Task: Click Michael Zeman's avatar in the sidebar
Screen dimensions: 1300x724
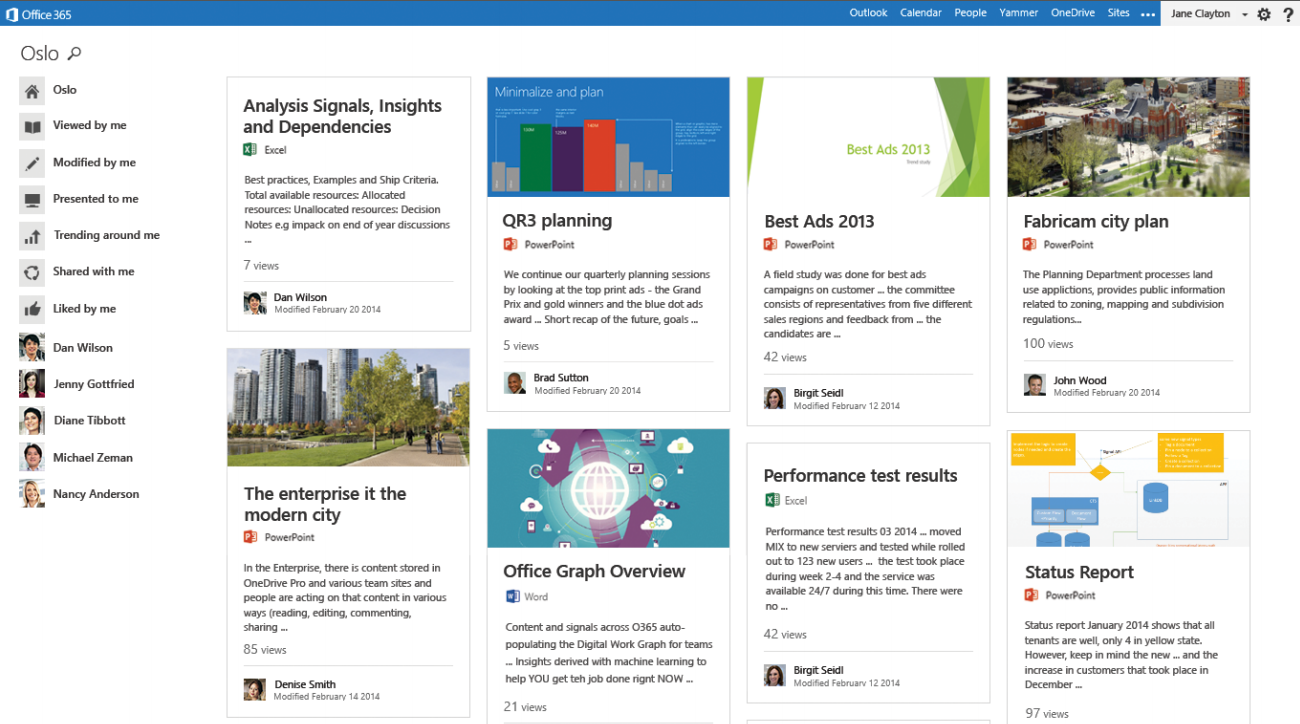Action: (x=32, y=457)
